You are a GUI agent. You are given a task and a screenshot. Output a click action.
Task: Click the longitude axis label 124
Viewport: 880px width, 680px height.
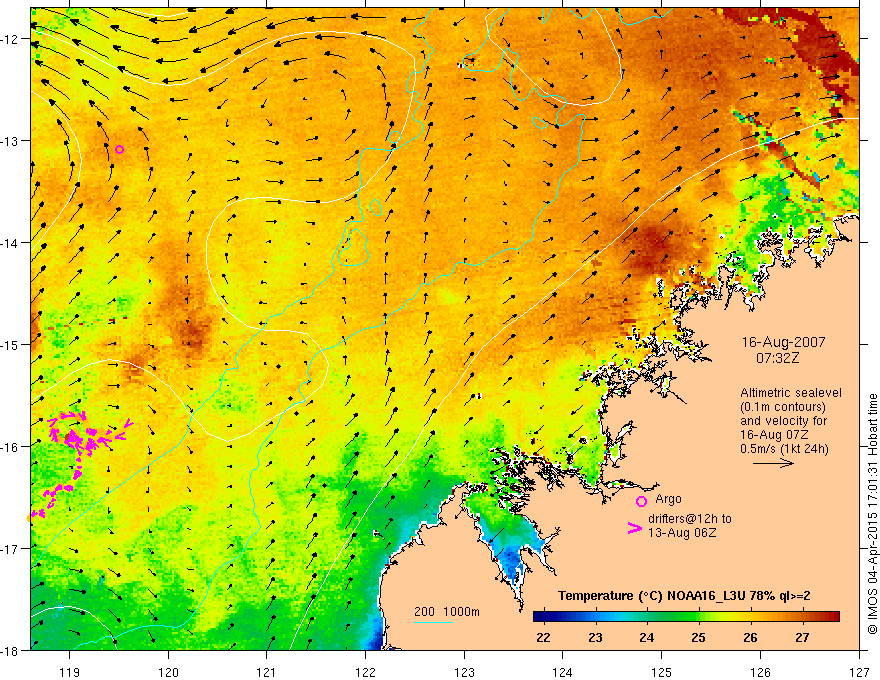(x=563, y=672)
